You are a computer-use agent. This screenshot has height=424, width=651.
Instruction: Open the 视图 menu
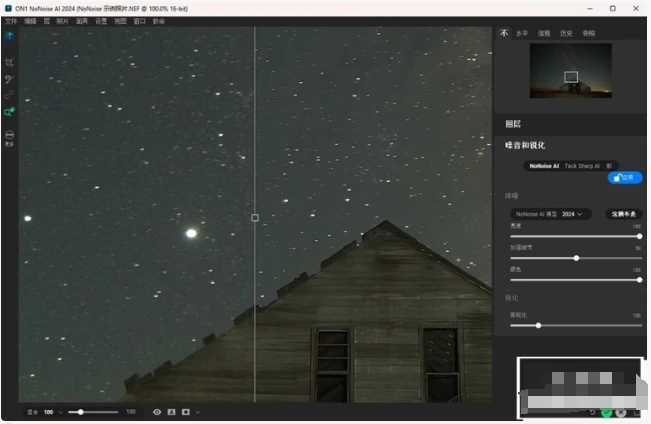120,21
